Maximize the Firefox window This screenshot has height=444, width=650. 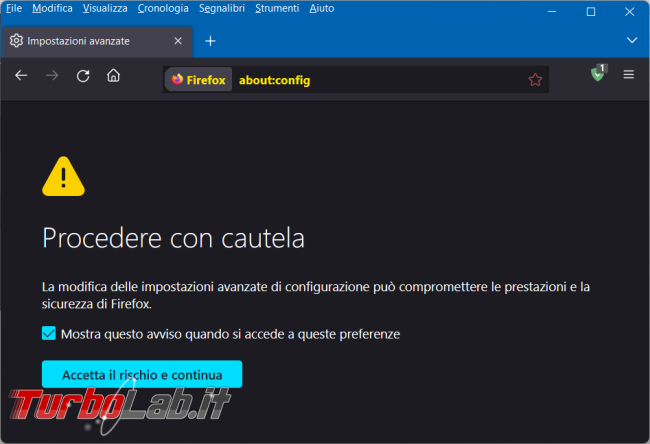tap(591, 12)
